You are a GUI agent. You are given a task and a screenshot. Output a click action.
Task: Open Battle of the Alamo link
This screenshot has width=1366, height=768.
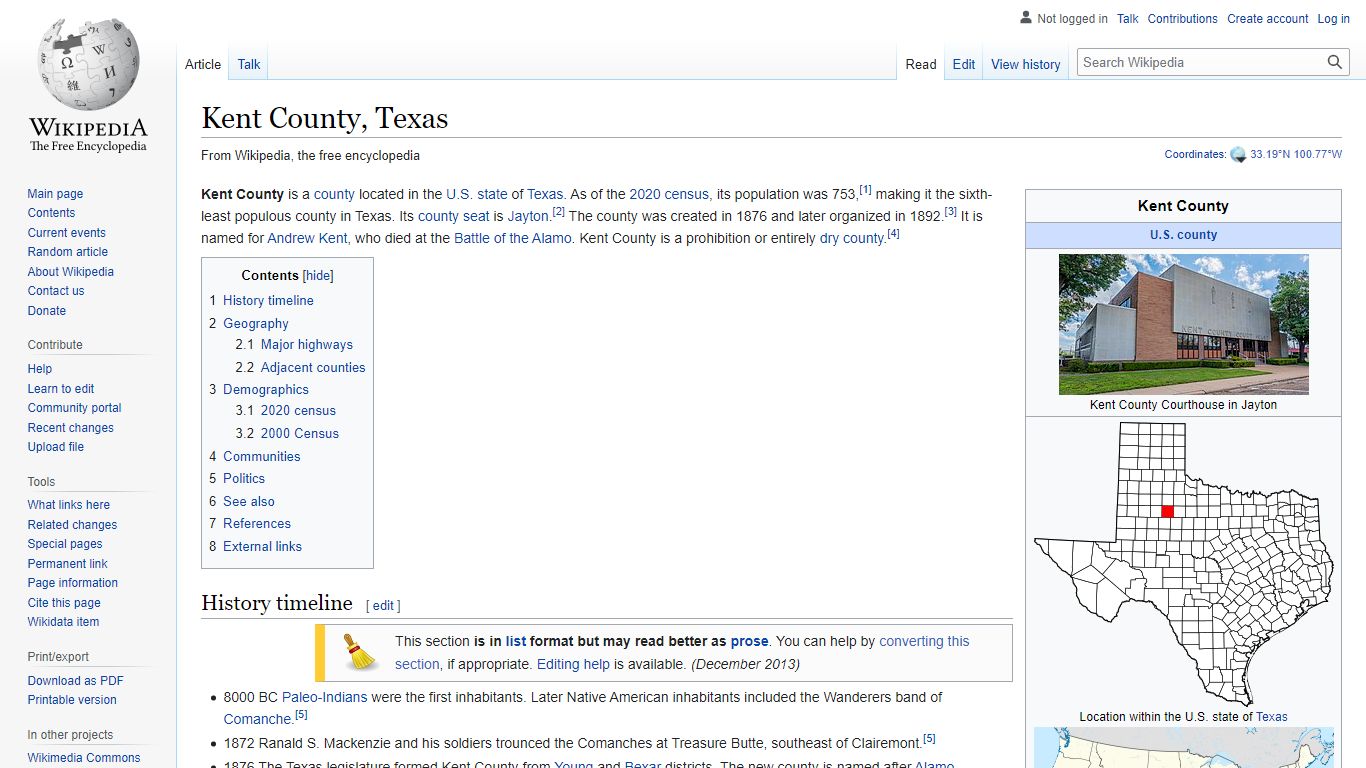pos(513,238)
